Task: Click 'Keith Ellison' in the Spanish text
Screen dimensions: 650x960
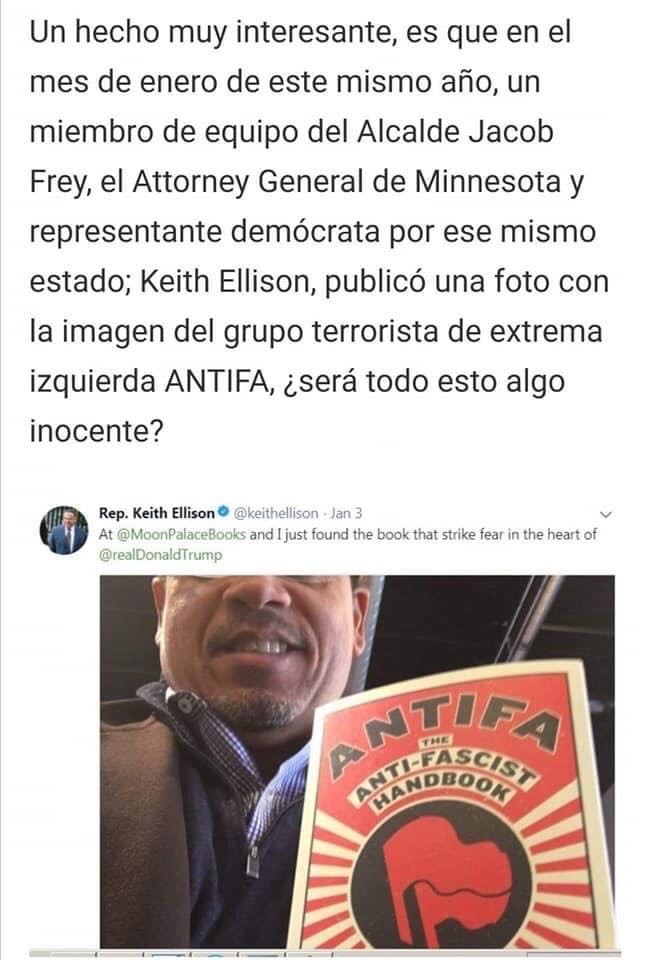Action: (x=226, y=282)
